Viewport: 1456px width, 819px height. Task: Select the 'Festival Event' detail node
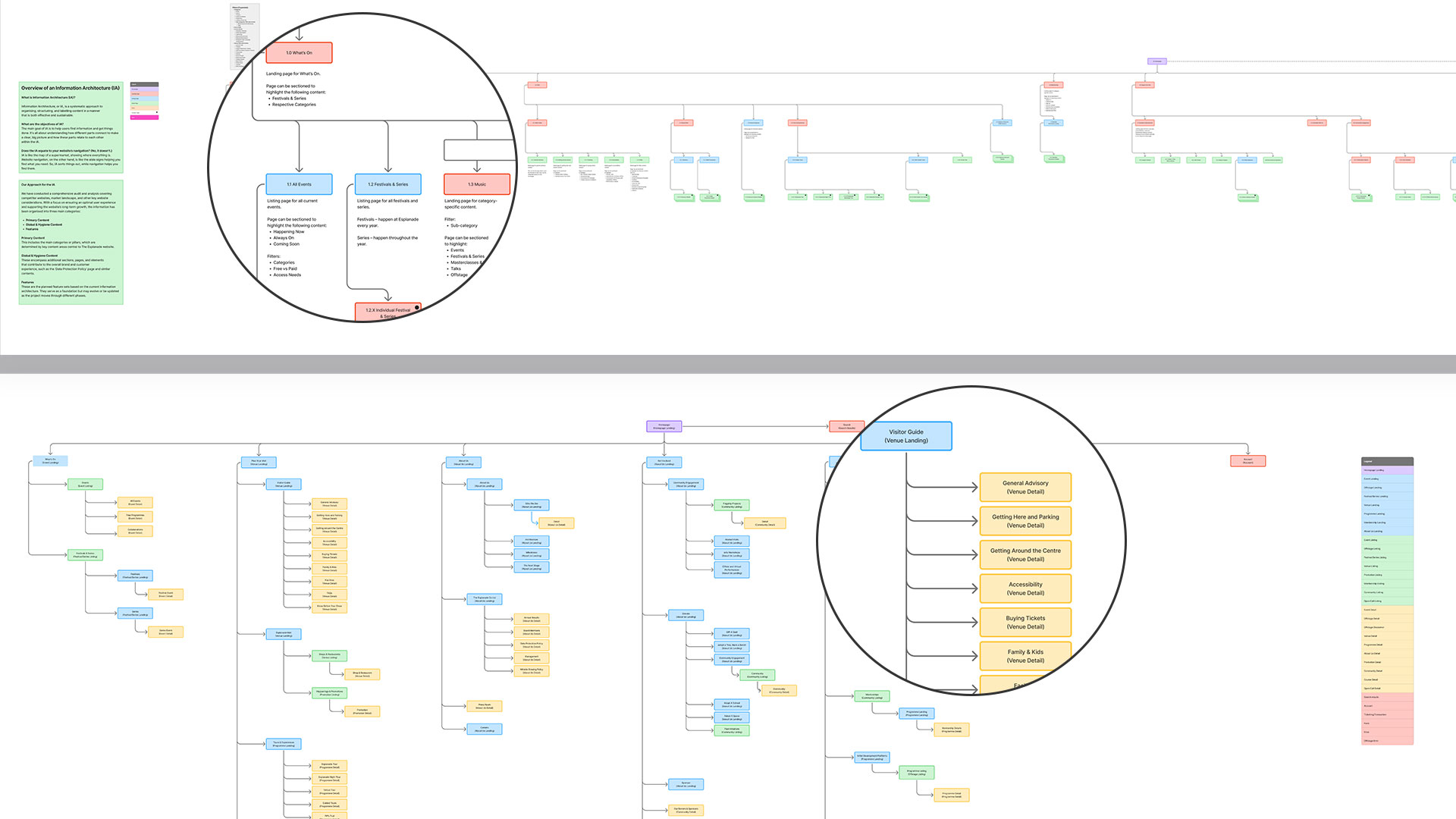[165, 595]
